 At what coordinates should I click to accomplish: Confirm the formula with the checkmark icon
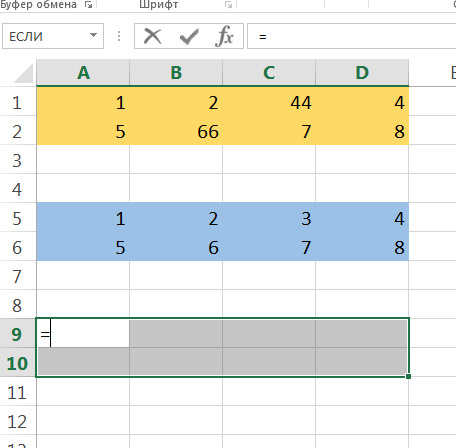(x=189, y=36)
